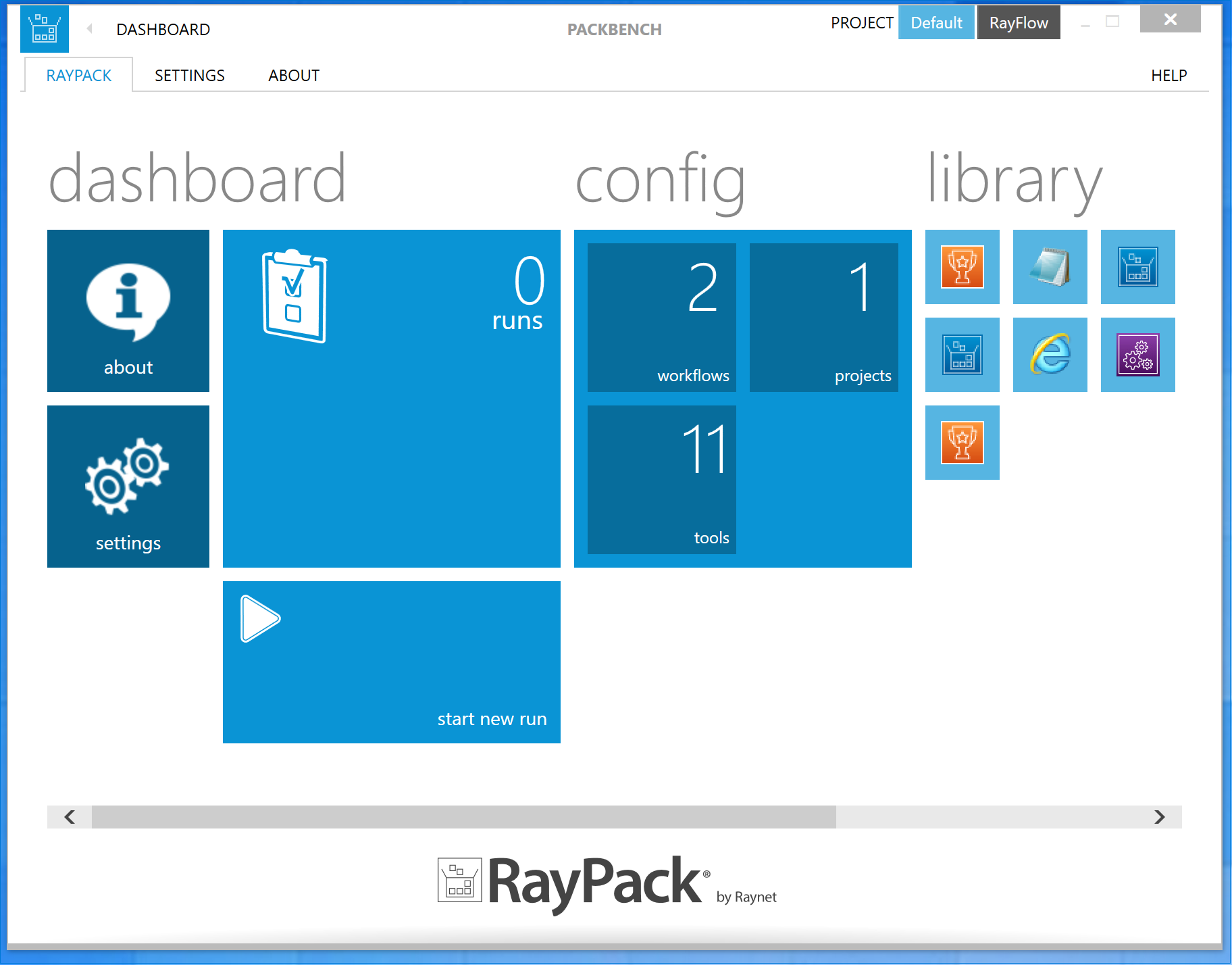Open the tools tile showing 11
1232x965 pixels.
pyautogui.click(x=662, y=480)
